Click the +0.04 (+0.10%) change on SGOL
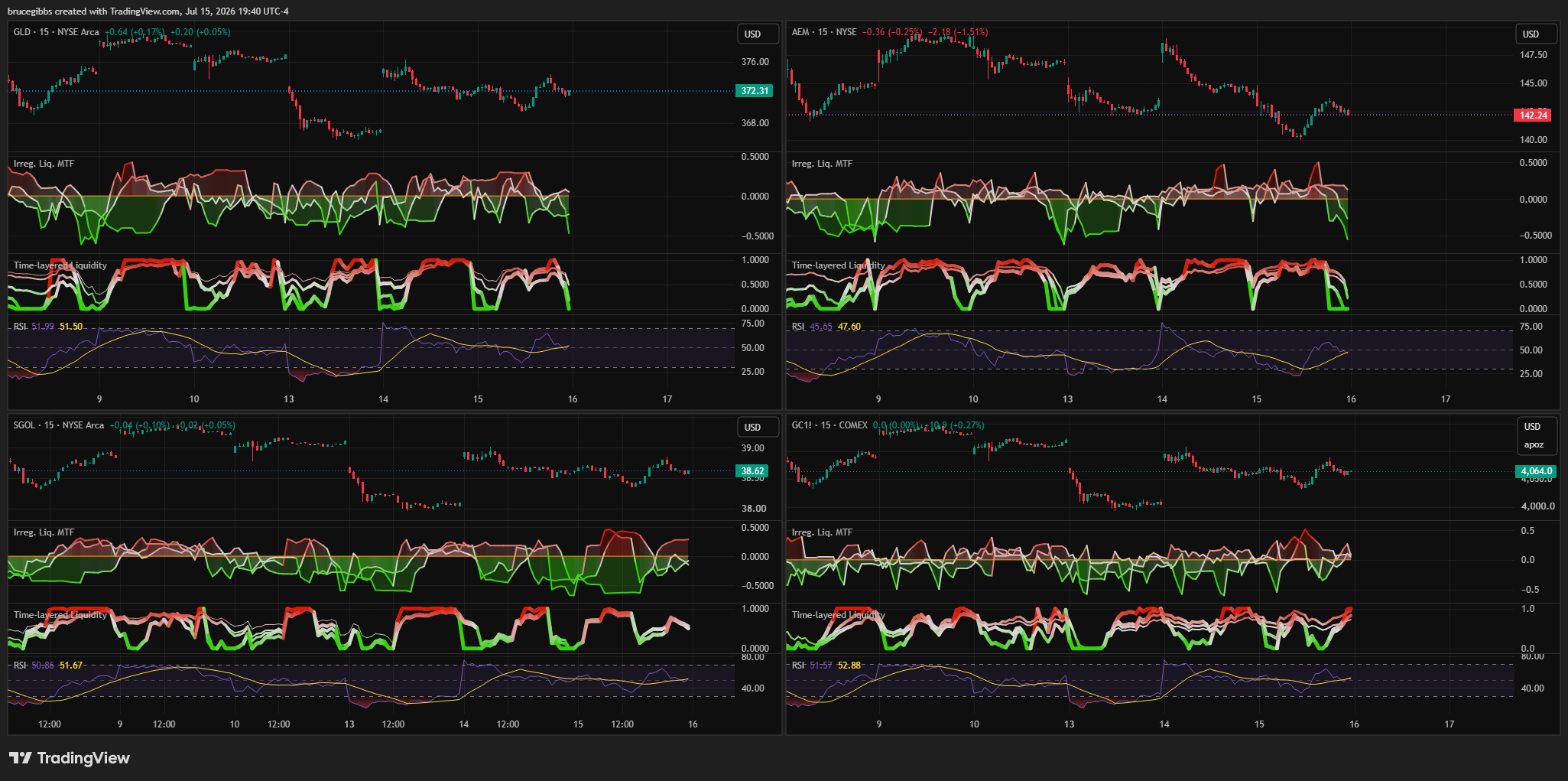The image size is (1568, 781). [139, 425]
